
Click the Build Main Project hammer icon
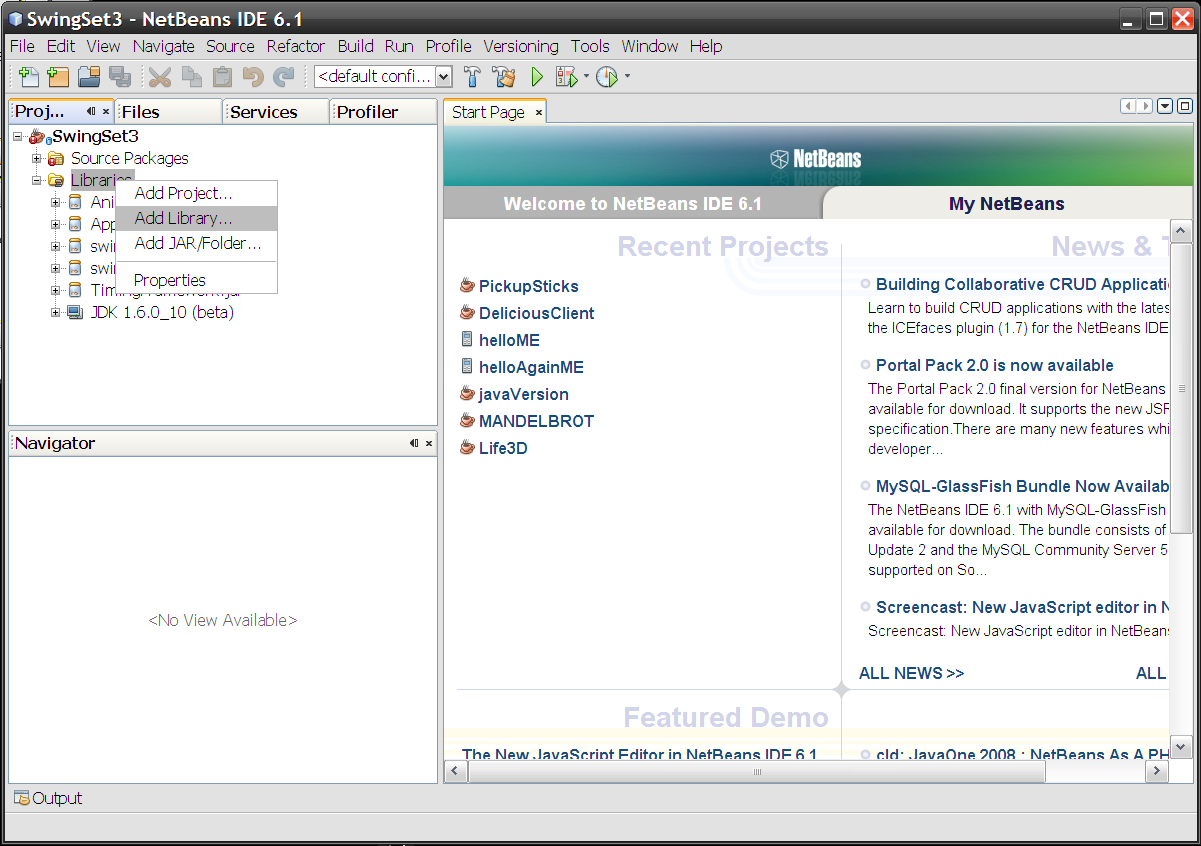(x=473, y=77)
